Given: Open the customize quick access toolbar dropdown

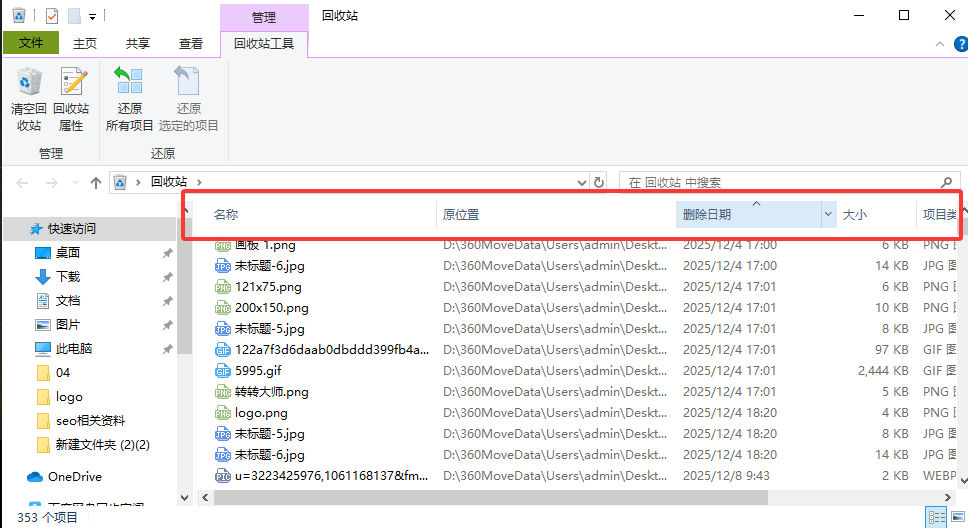Looking at the screenshot, I should click(92, 17).
